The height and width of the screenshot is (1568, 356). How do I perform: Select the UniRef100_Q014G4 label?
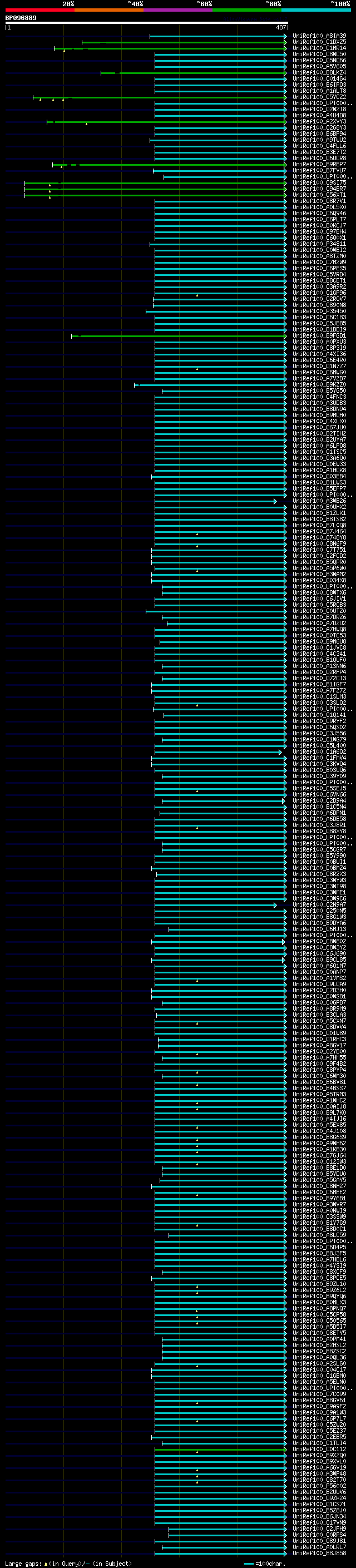click(x=319, y=78)
